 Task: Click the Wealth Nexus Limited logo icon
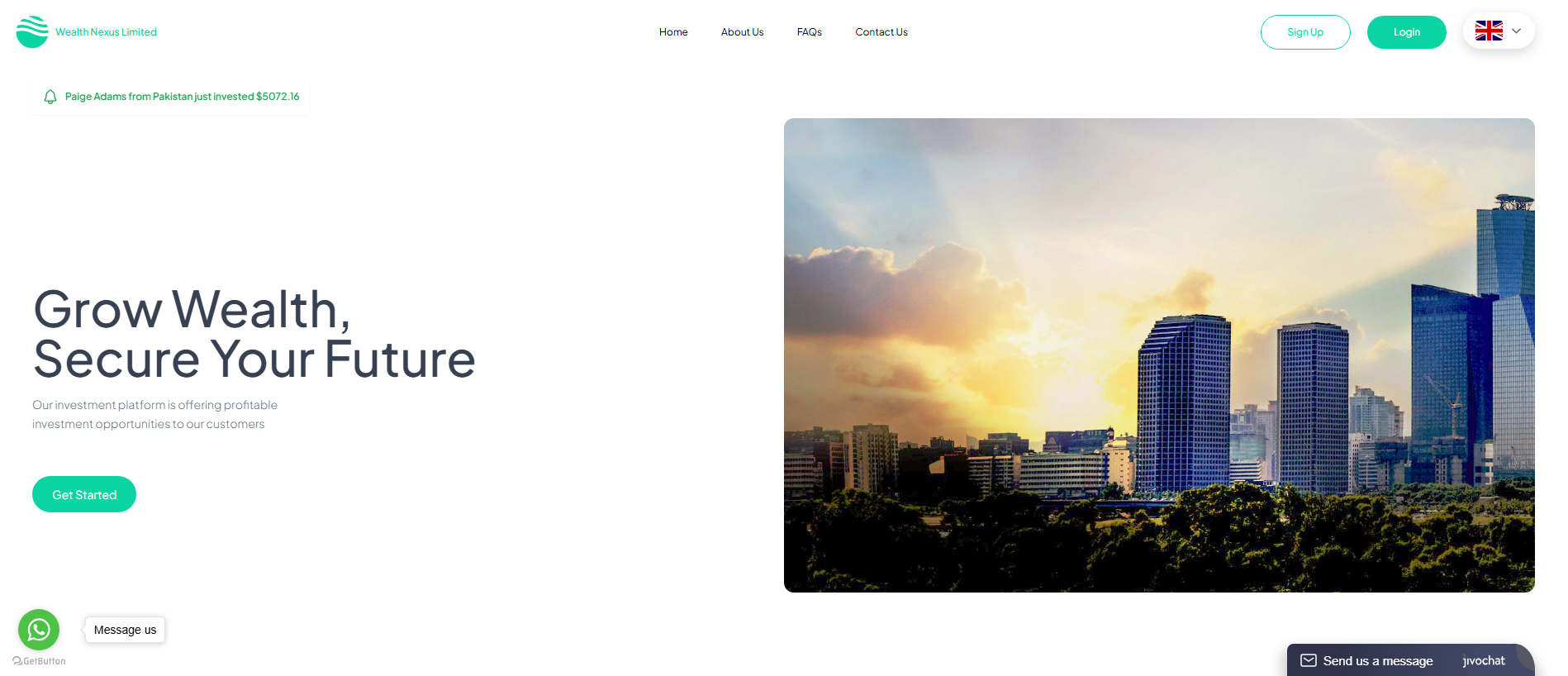32,32
